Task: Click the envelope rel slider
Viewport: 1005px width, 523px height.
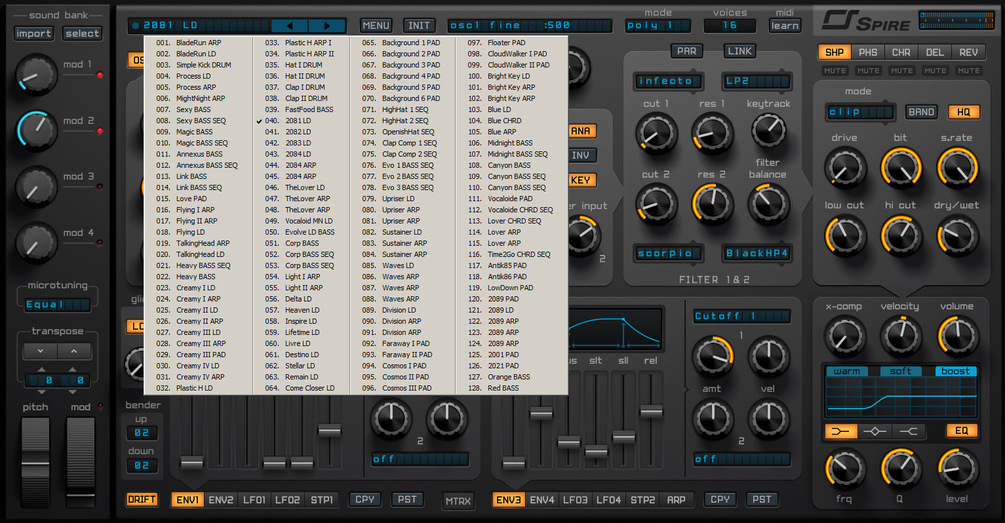Action: pyautogui.click(x=651, y=411)
